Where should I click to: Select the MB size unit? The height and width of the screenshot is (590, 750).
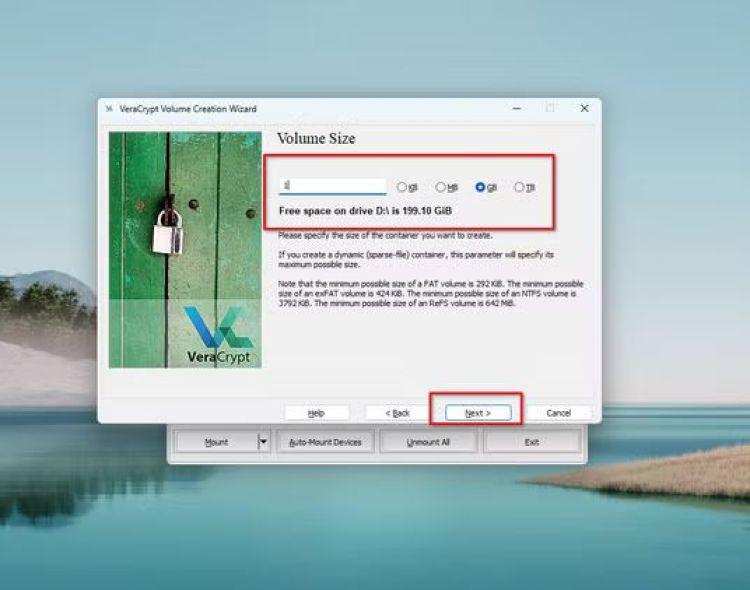(x=441, y=187)
